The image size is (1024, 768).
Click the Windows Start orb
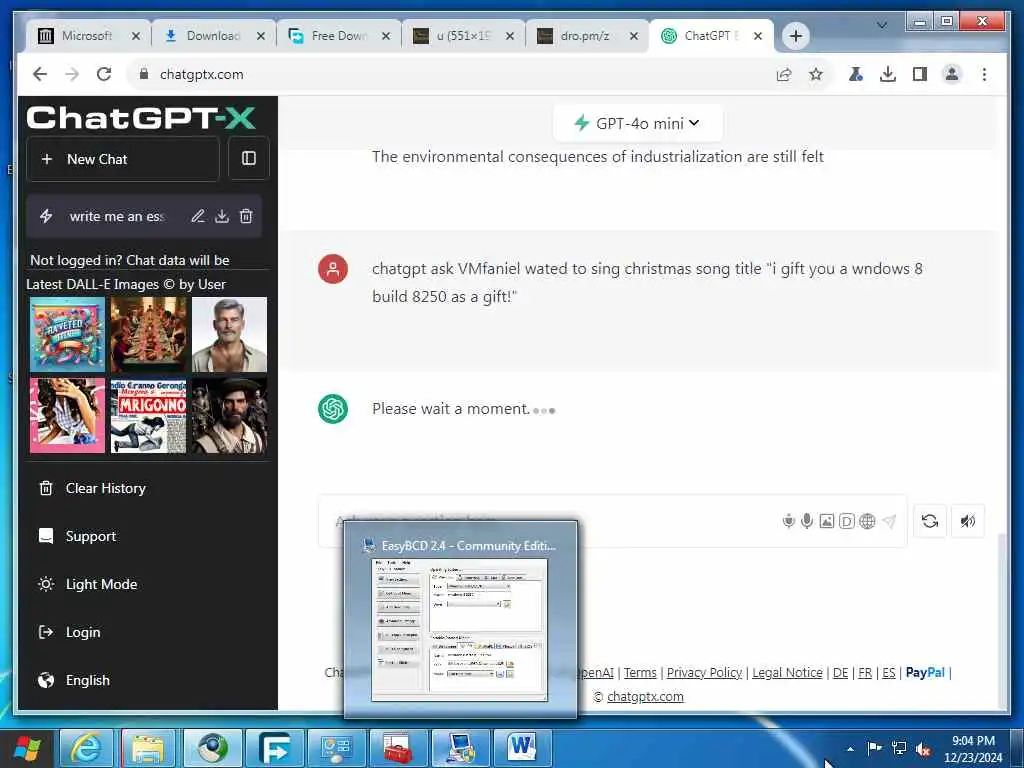pos(27,749)
